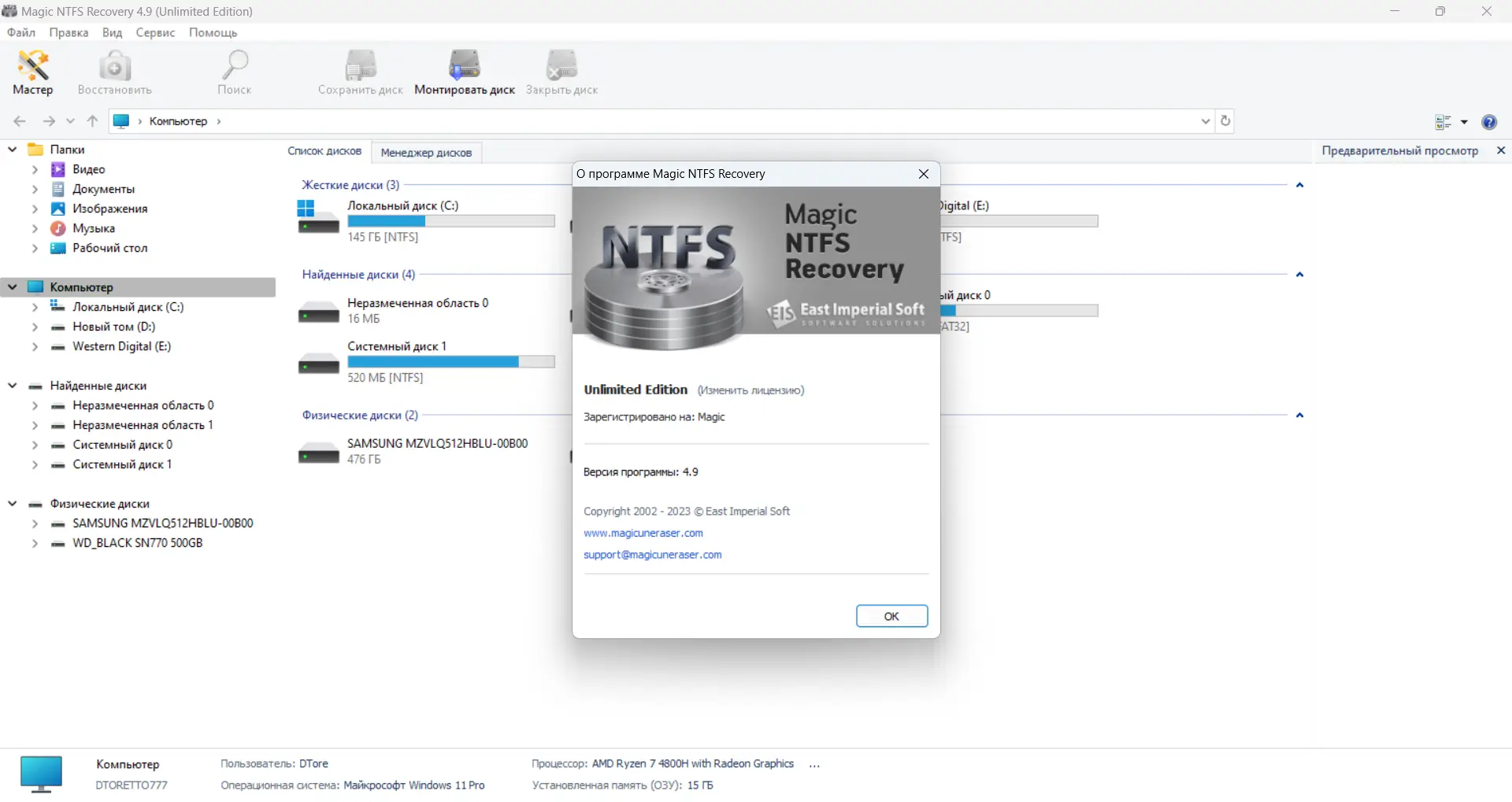Navigate up one level arrow

point(92,121)
